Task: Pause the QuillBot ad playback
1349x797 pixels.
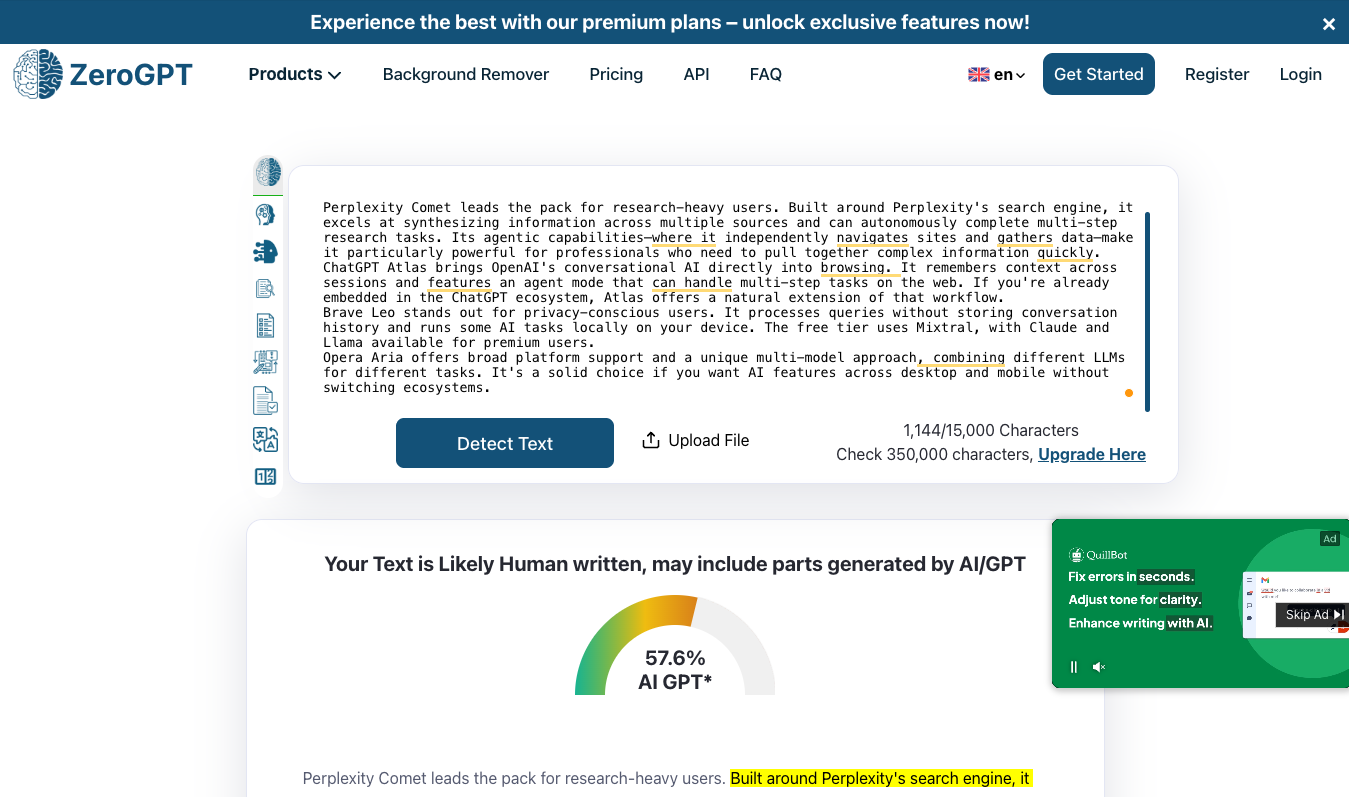Action: tap(1072, 666)
